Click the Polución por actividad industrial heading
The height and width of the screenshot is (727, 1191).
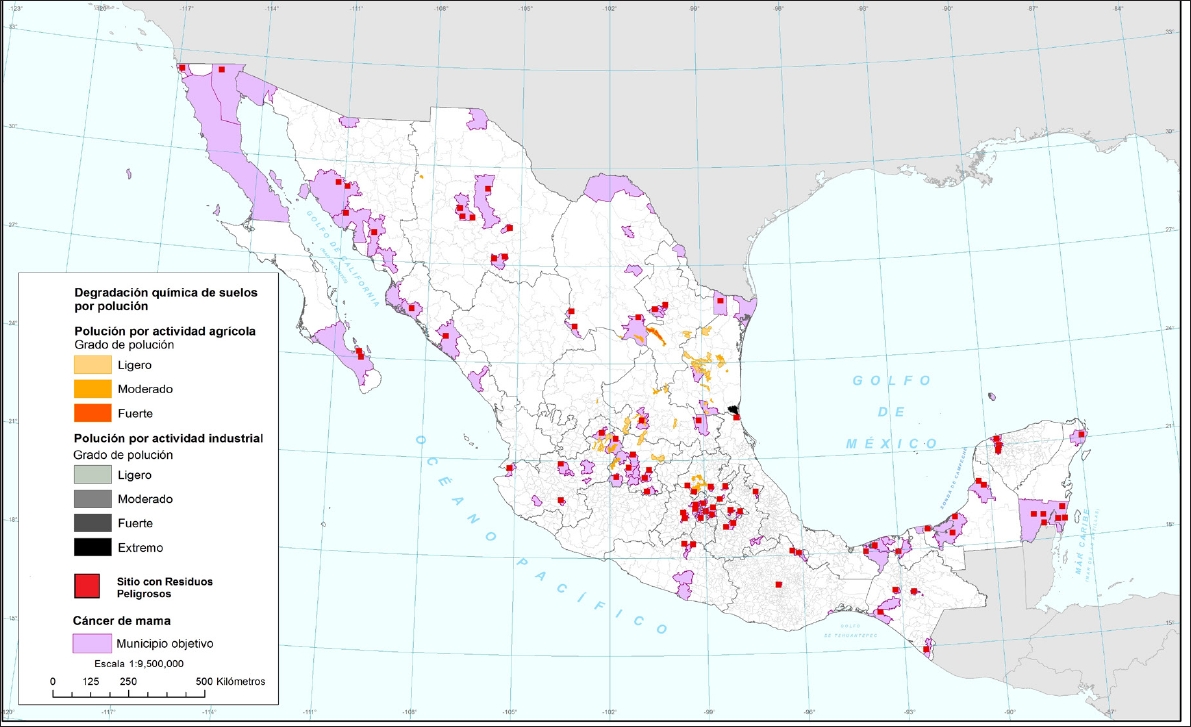point(168,438)
